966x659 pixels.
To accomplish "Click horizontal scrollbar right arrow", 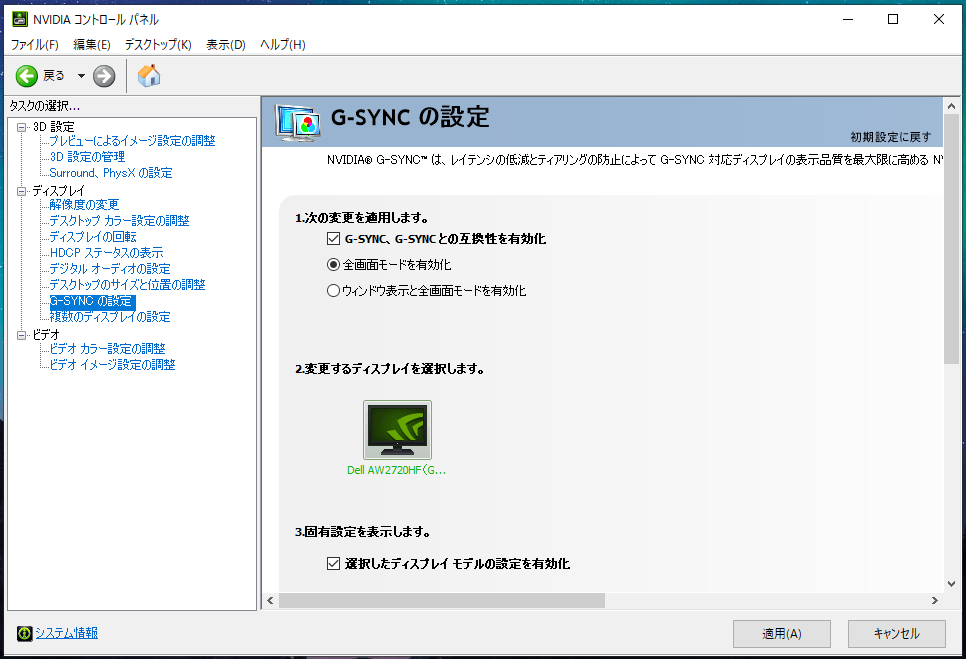I will [935, 600].
